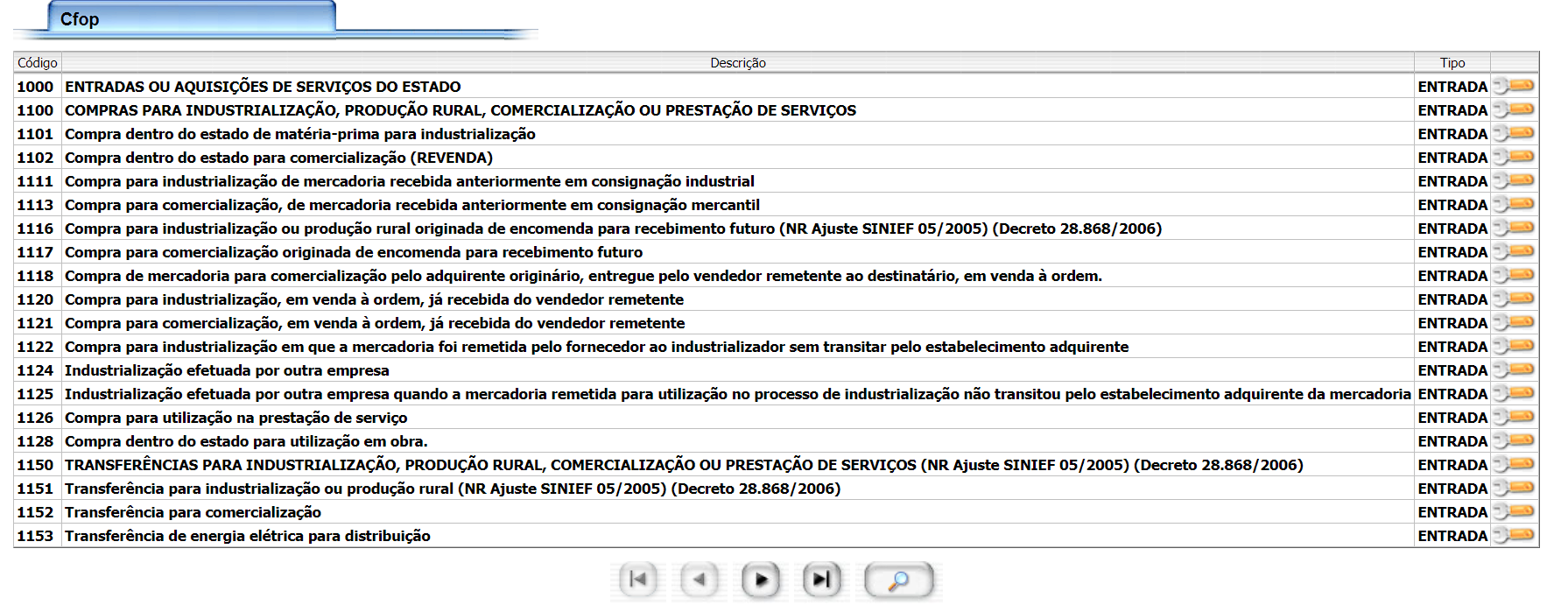Click the Descrição column header
This screenshot has height=612, width=1568.
737,63
